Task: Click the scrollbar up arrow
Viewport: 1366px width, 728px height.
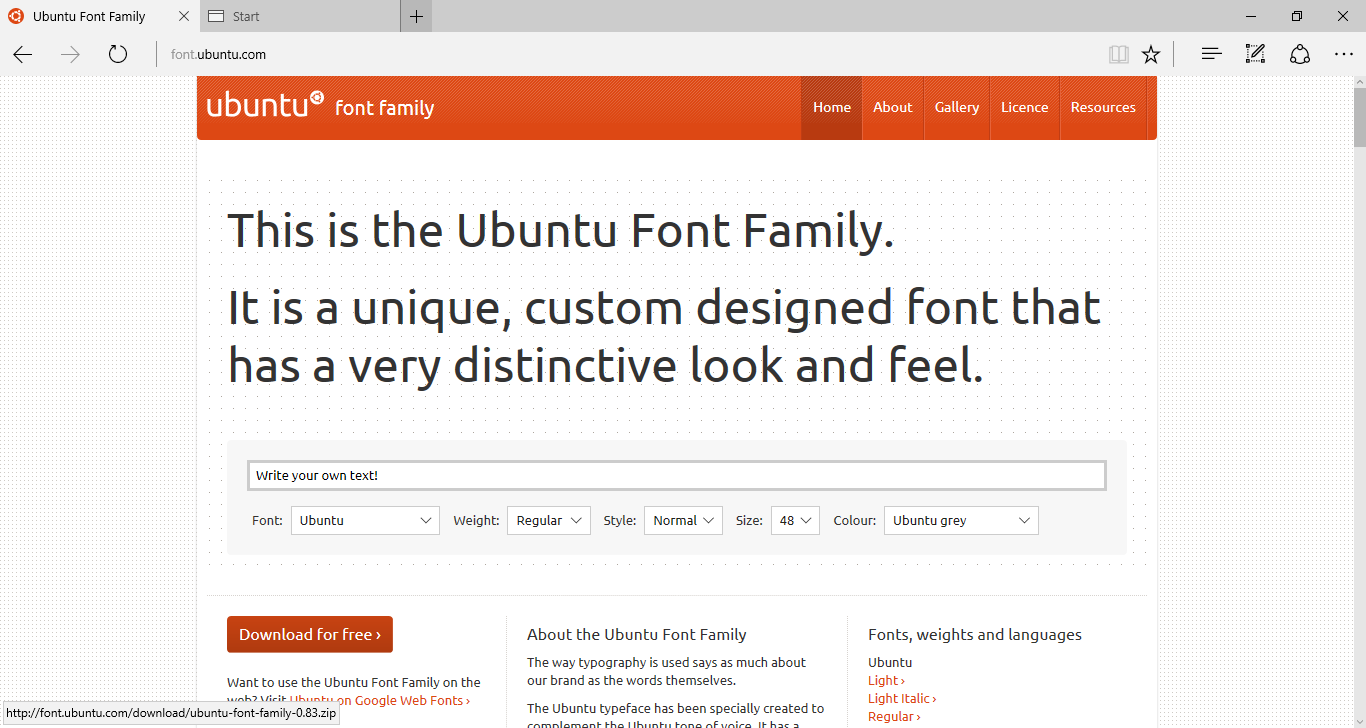Action: (1359, 81)
